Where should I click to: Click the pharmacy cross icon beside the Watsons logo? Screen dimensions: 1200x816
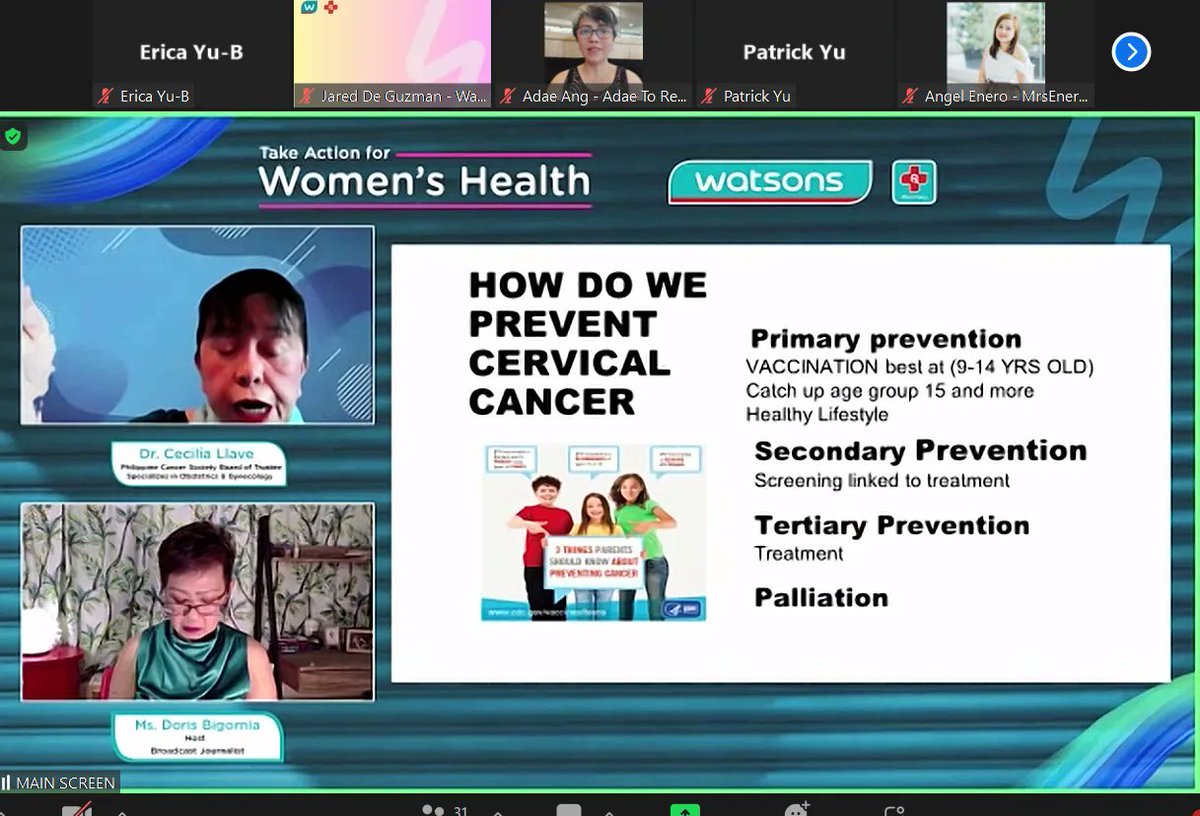(x=914, y=182)
